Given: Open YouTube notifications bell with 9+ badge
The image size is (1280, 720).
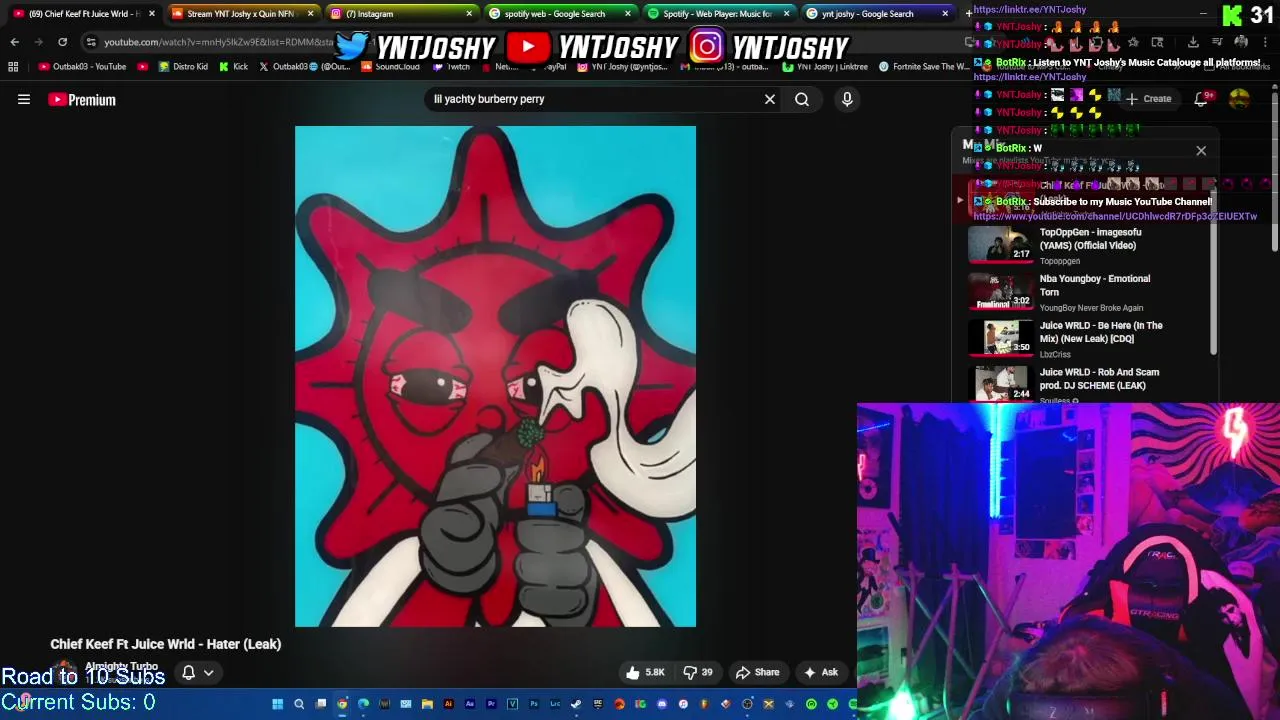Looking at the screenshot, I should 1202,99.
